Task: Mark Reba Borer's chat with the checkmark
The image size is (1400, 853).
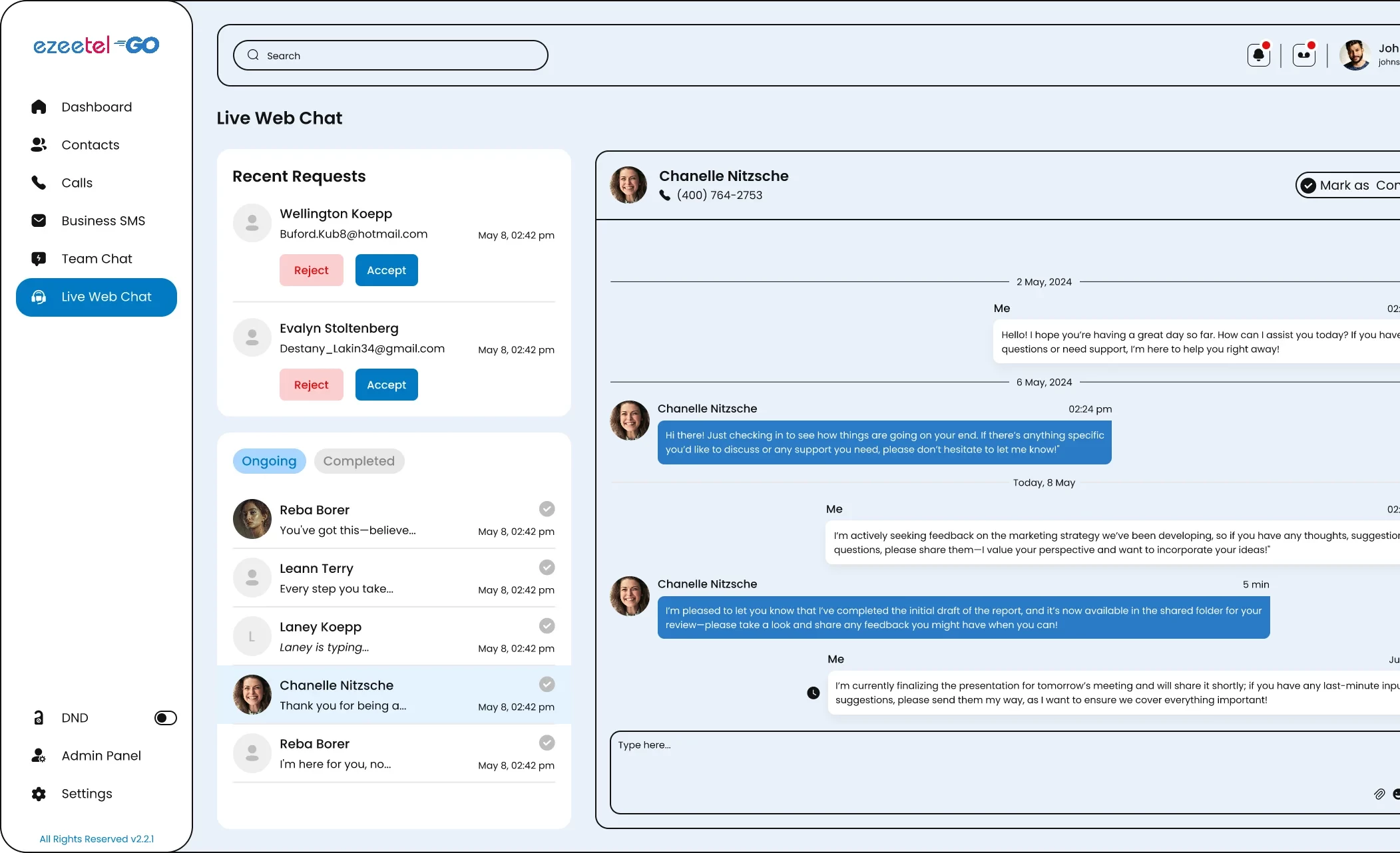Action: point(546,508)
